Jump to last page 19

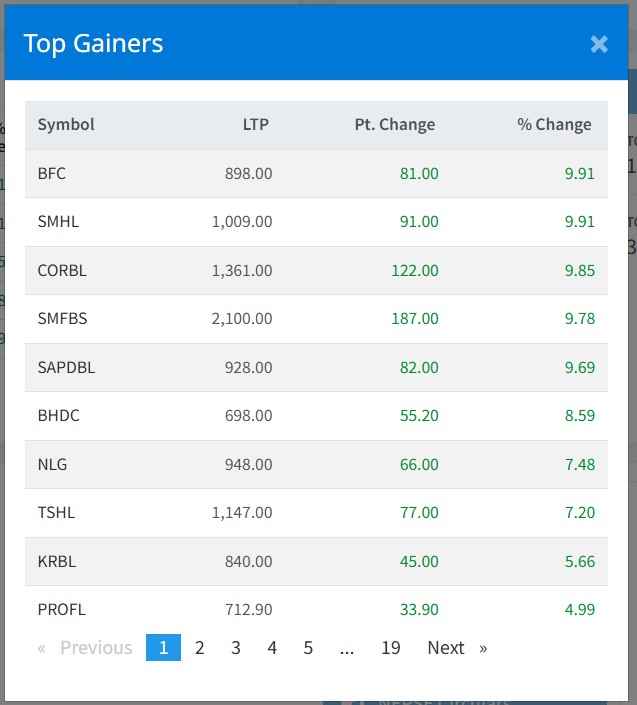click(391, 648)
